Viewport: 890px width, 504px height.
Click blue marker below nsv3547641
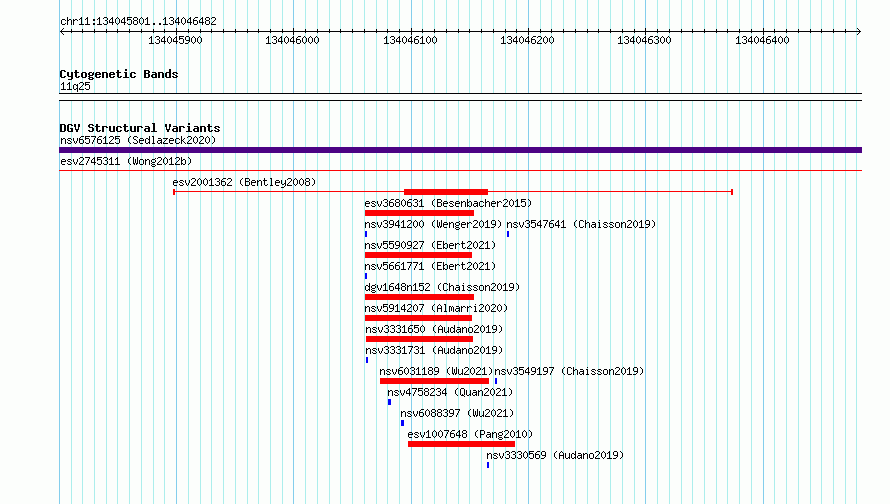[508, 234]
